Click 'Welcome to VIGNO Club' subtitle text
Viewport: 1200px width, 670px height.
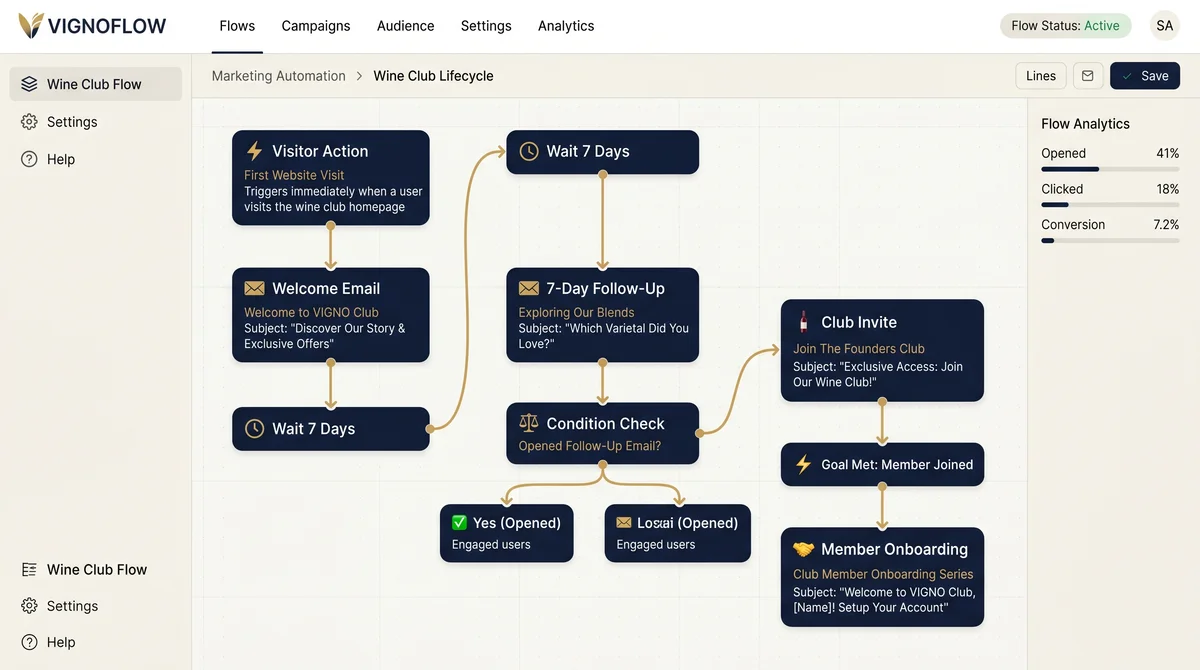[311, 312]
